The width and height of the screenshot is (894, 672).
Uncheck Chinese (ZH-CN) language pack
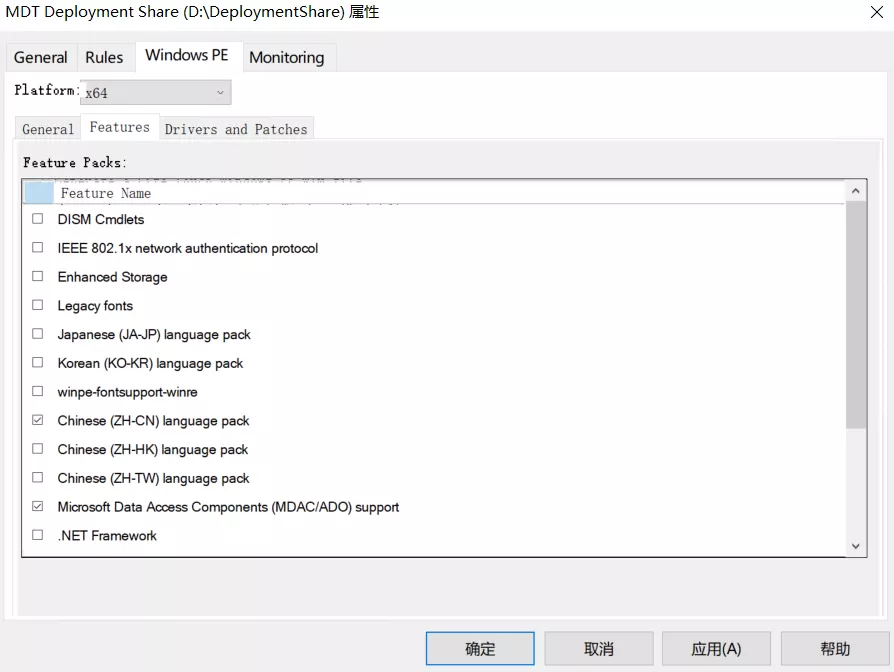tap(38, 421)
